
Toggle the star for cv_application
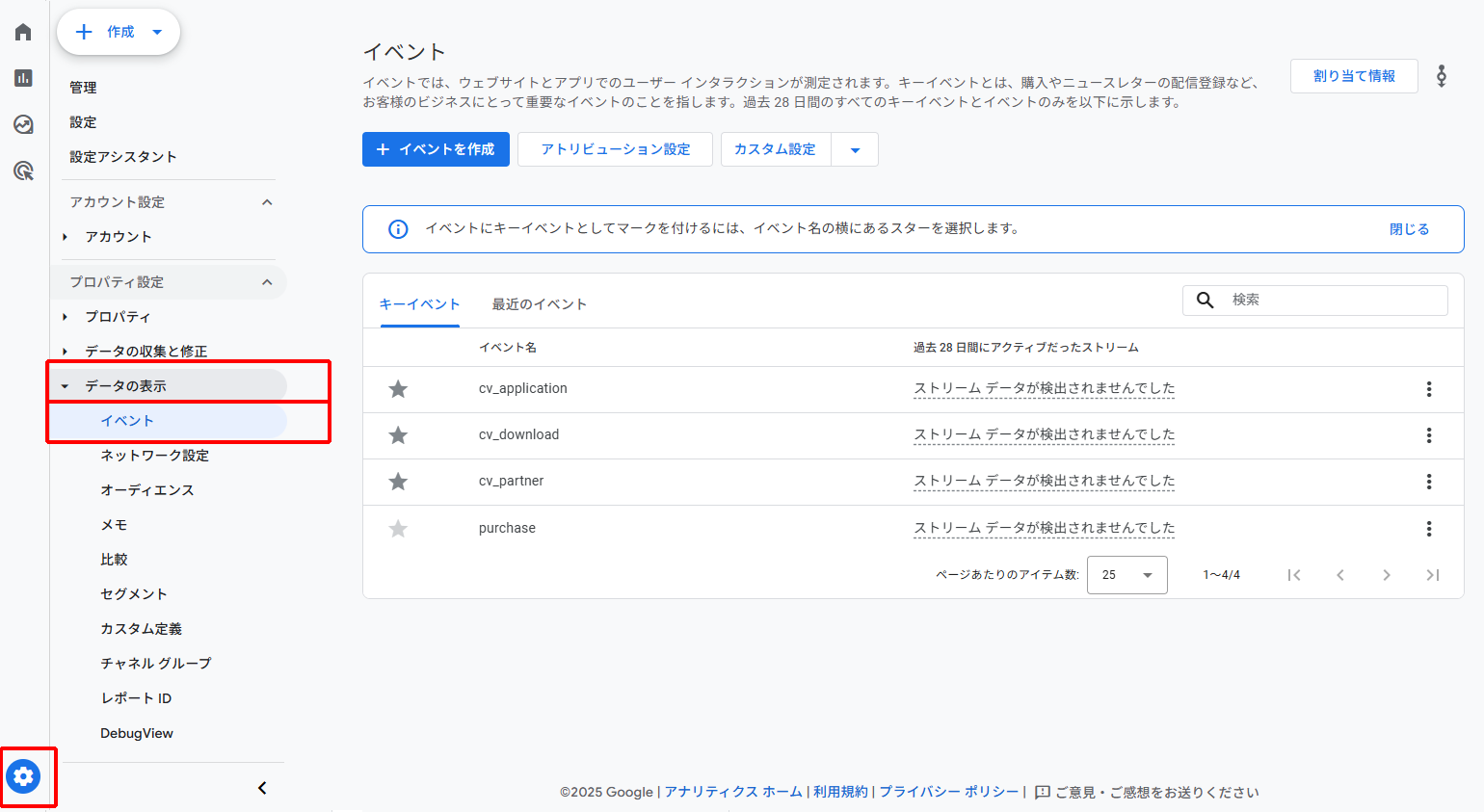pyautogui.click(x=398, y=388)
